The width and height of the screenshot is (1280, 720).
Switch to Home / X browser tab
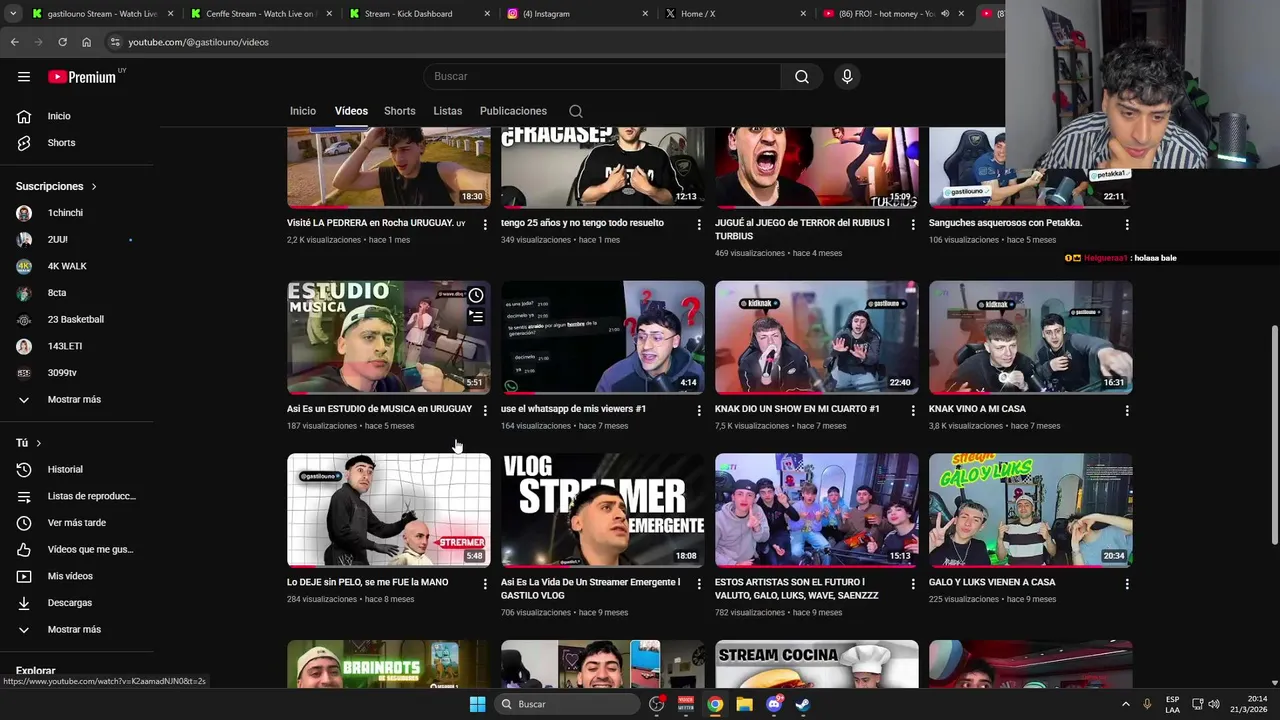pos(735,14)
